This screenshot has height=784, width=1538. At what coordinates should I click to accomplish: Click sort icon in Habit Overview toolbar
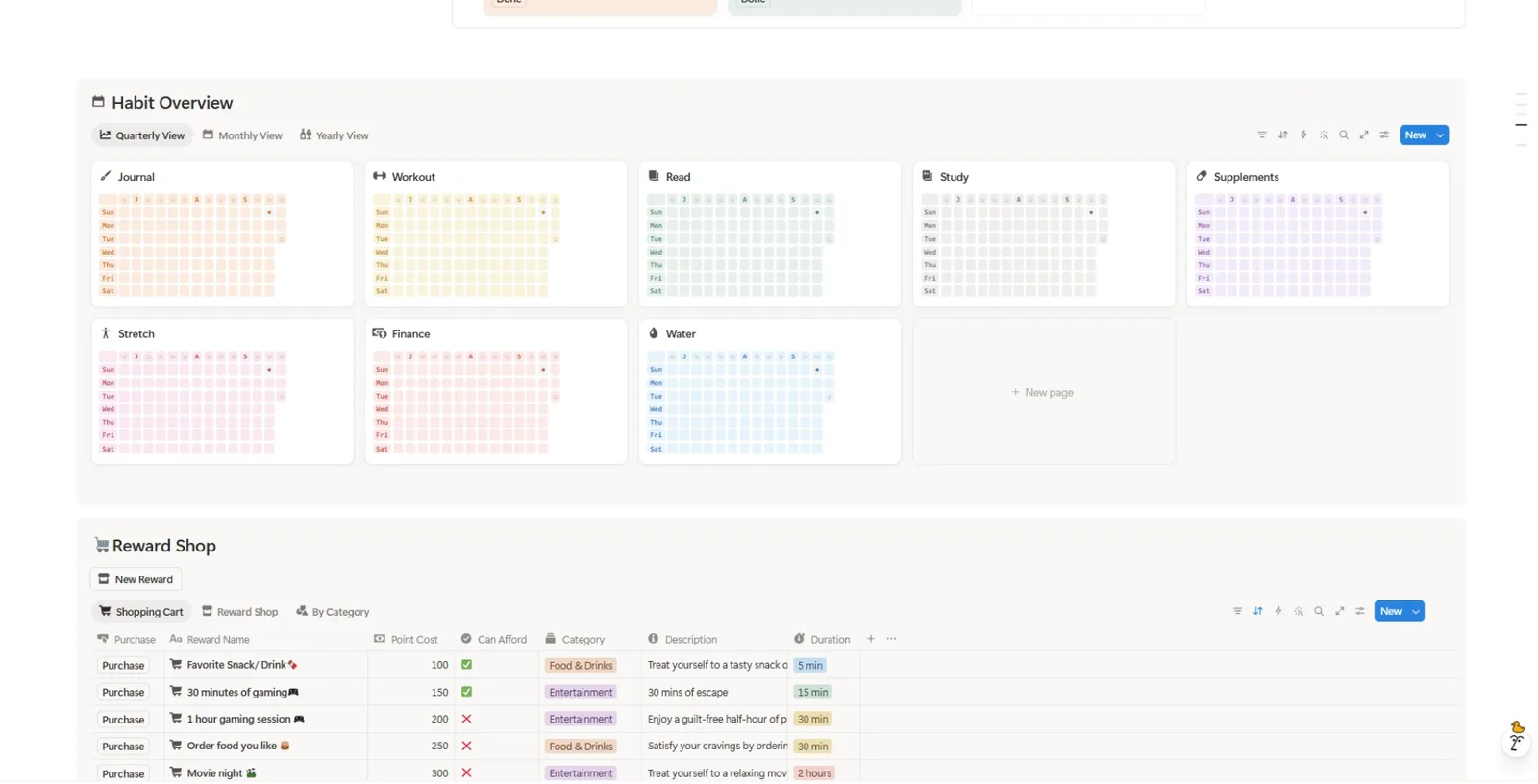(x=1282, y=135)
